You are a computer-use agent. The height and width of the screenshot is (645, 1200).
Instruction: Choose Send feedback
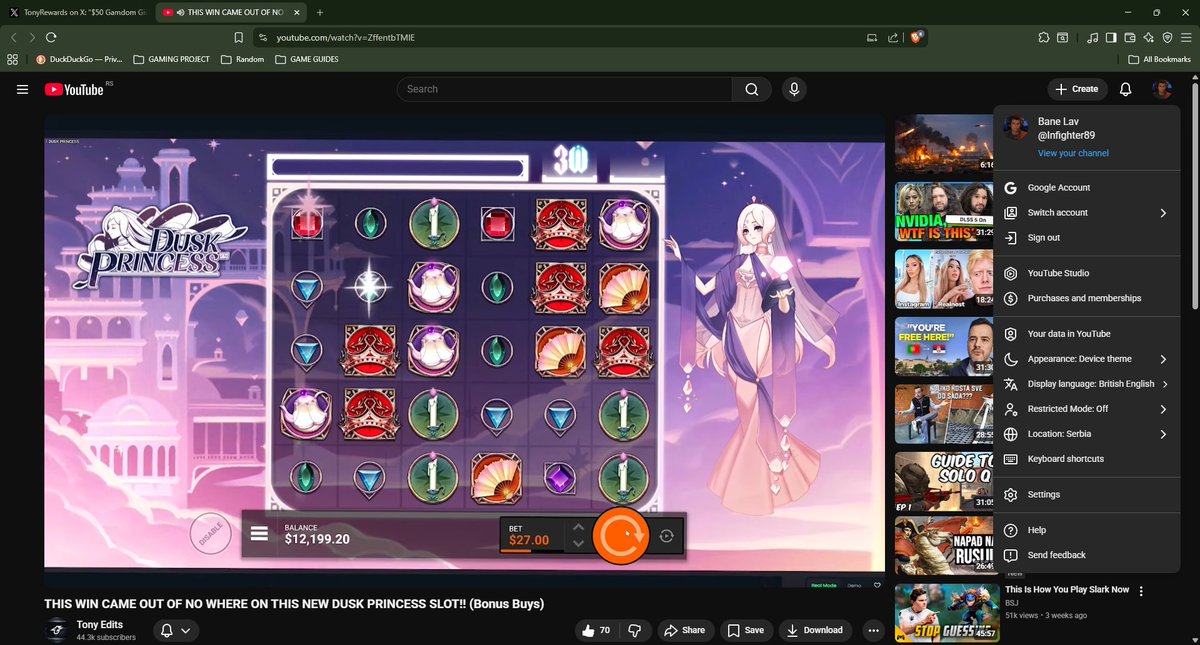coord(1087,555)
